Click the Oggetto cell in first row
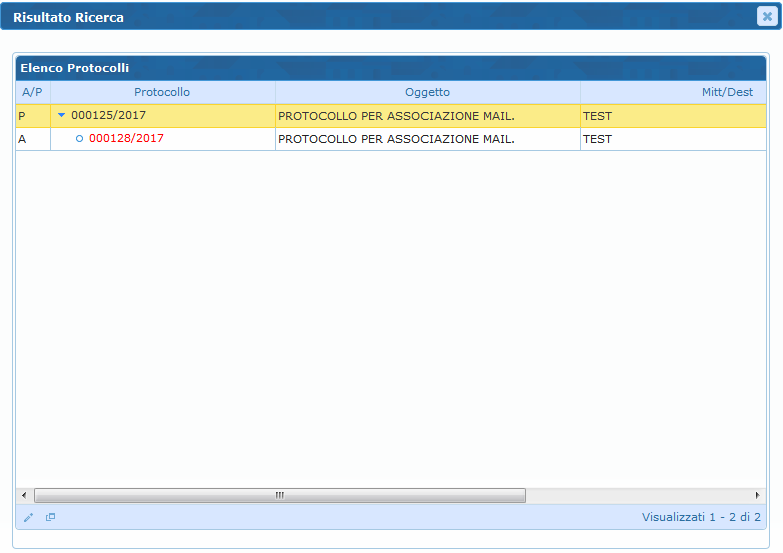The height and width of the screenshot is (553, 783). point(427,116)
